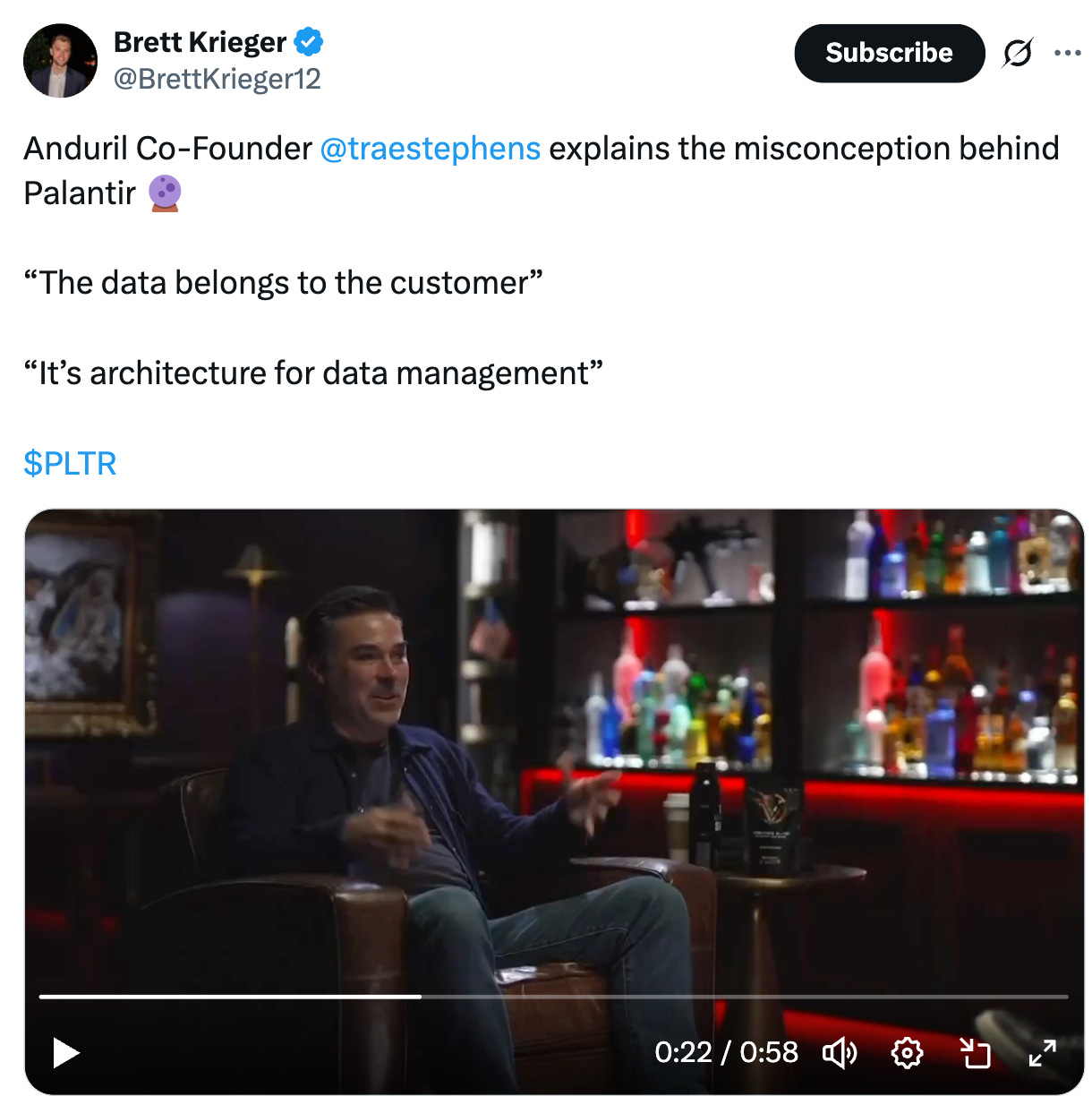Click the Grok slash icon
The width and height of the screenshot is (1092, 1105).
1018,54
